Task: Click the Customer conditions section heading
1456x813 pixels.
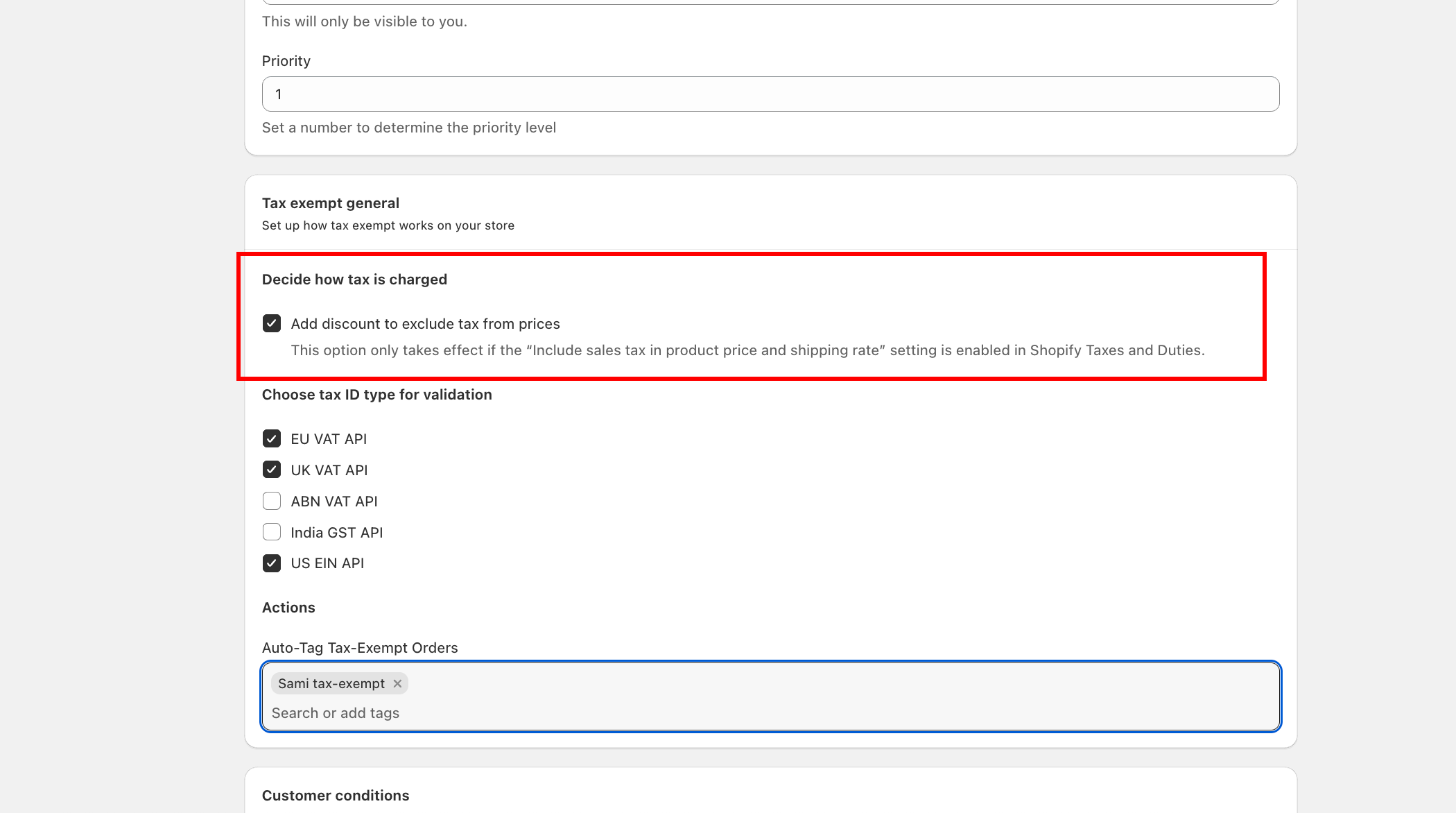Action: coord(336,796)
